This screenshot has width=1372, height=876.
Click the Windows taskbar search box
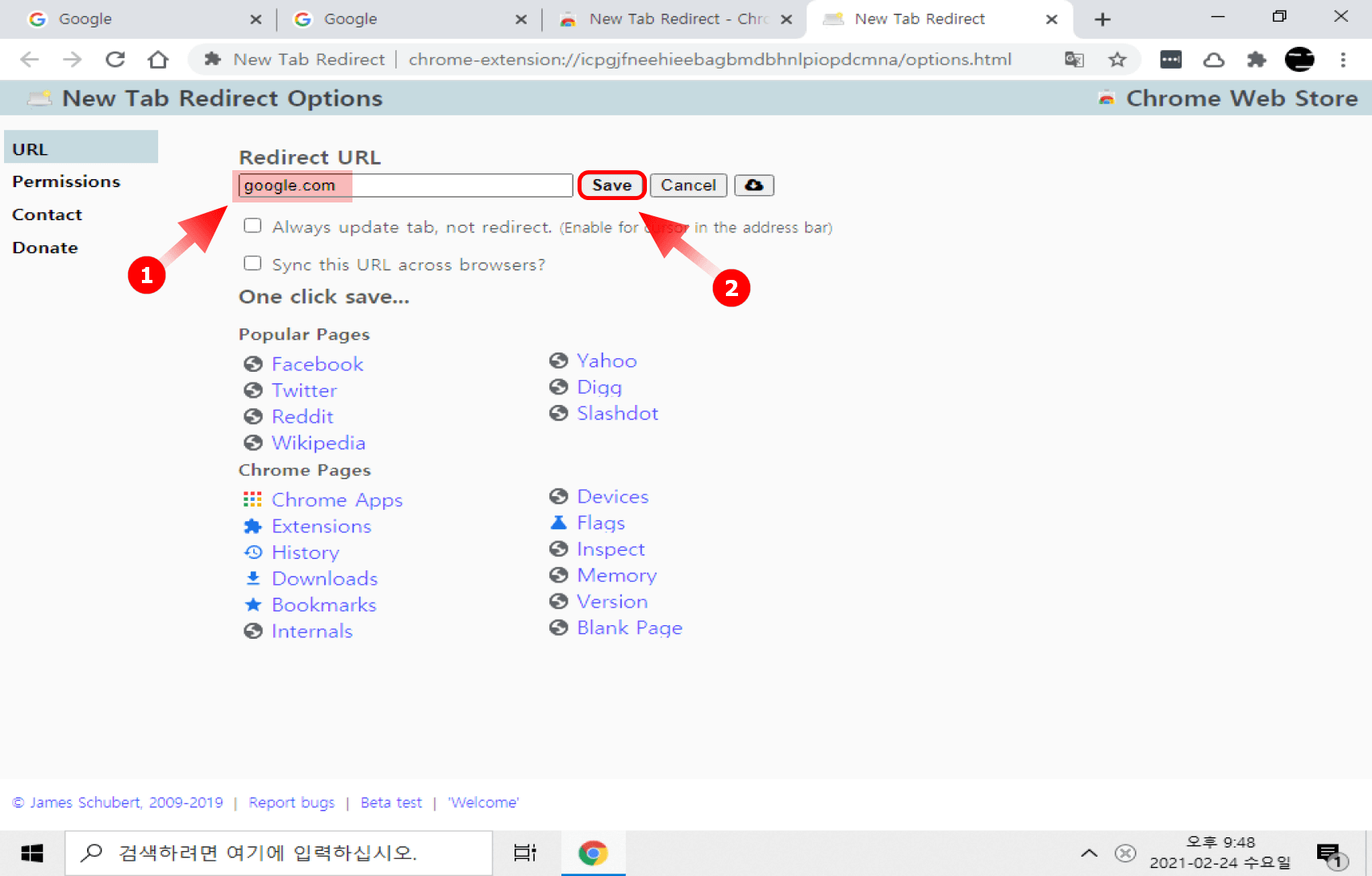pyautogui.click(x=278, y=853)
